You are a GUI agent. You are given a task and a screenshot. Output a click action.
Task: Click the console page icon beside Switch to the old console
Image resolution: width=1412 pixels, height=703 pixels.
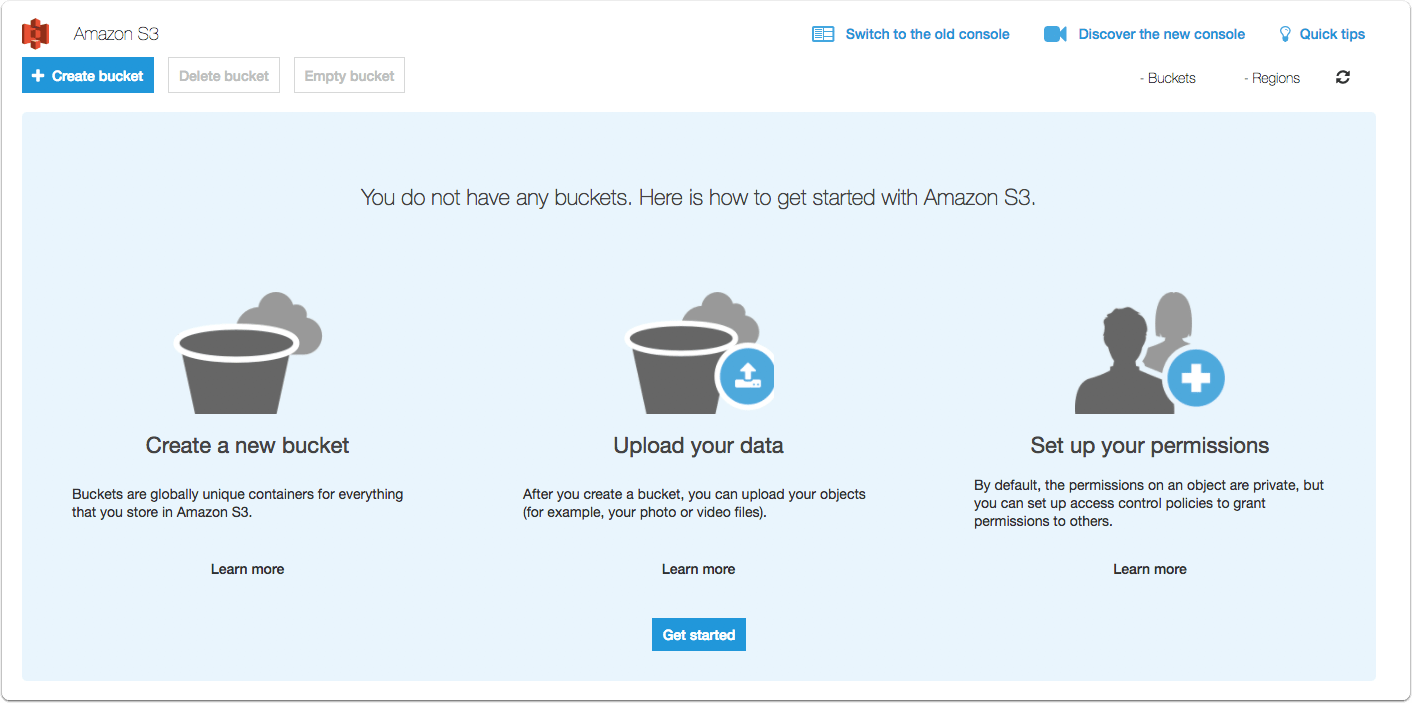[x=823, y=33]
